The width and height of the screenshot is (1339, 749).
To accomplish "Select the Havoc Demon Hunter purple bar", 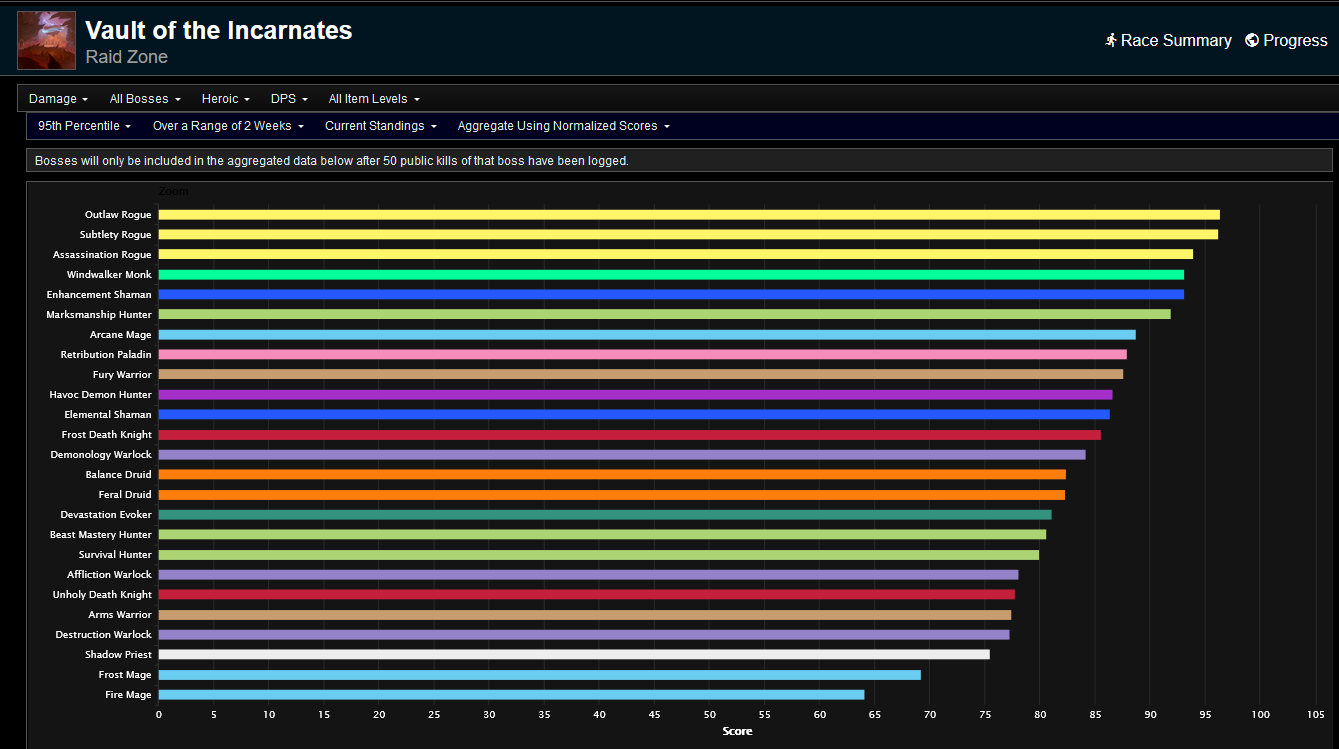I will [x=635, y=394].
